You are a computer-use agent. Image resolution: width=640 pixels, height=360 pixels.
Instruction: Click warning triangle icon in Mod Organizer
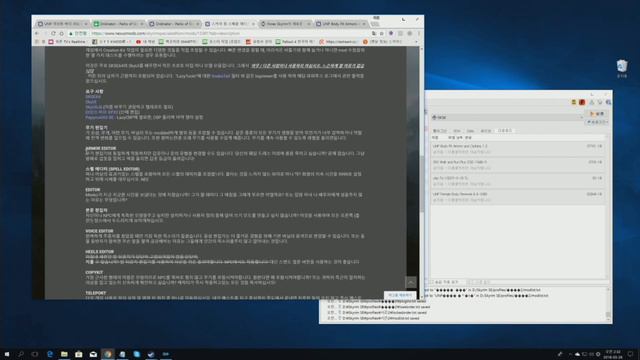coord(591,102)
